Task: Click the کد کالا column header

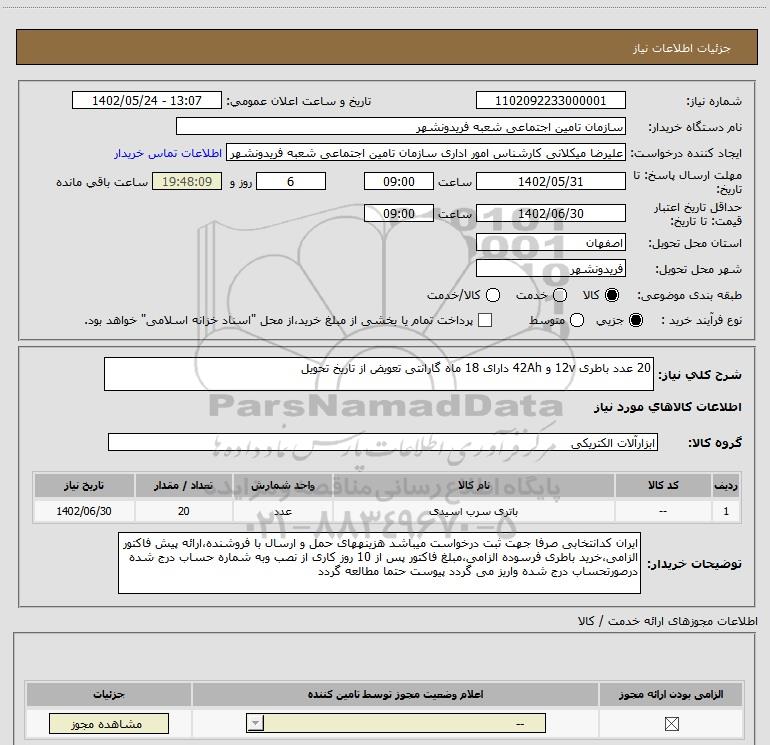Action: pyautogui.click(x=663, y=485)
